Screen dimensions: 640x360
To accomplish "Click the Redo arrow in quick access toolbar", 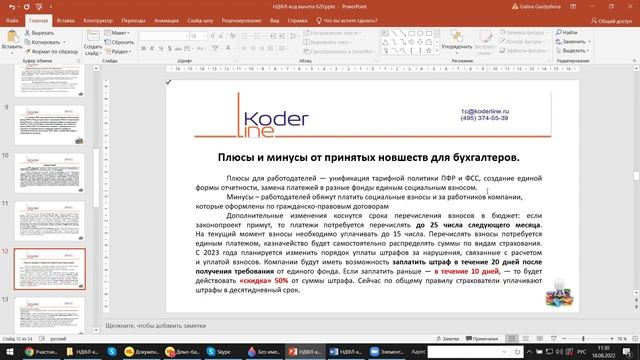I will click(27, 7).
